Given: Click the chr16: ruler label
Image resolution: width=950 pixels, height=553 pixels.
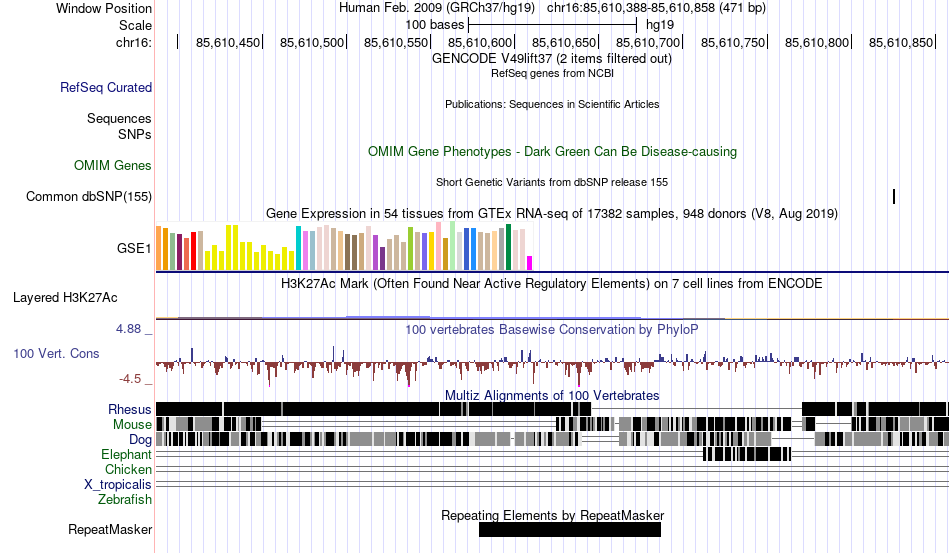Looking at the screenshot, I should pos(134,42).
